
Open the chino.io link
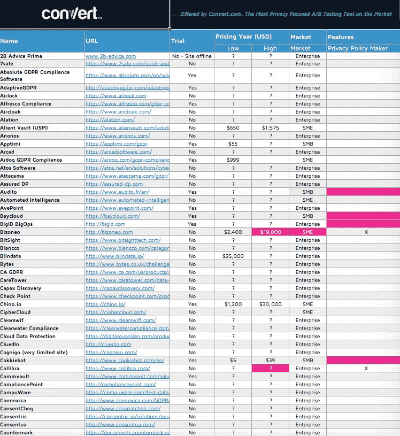pos(106,304)
